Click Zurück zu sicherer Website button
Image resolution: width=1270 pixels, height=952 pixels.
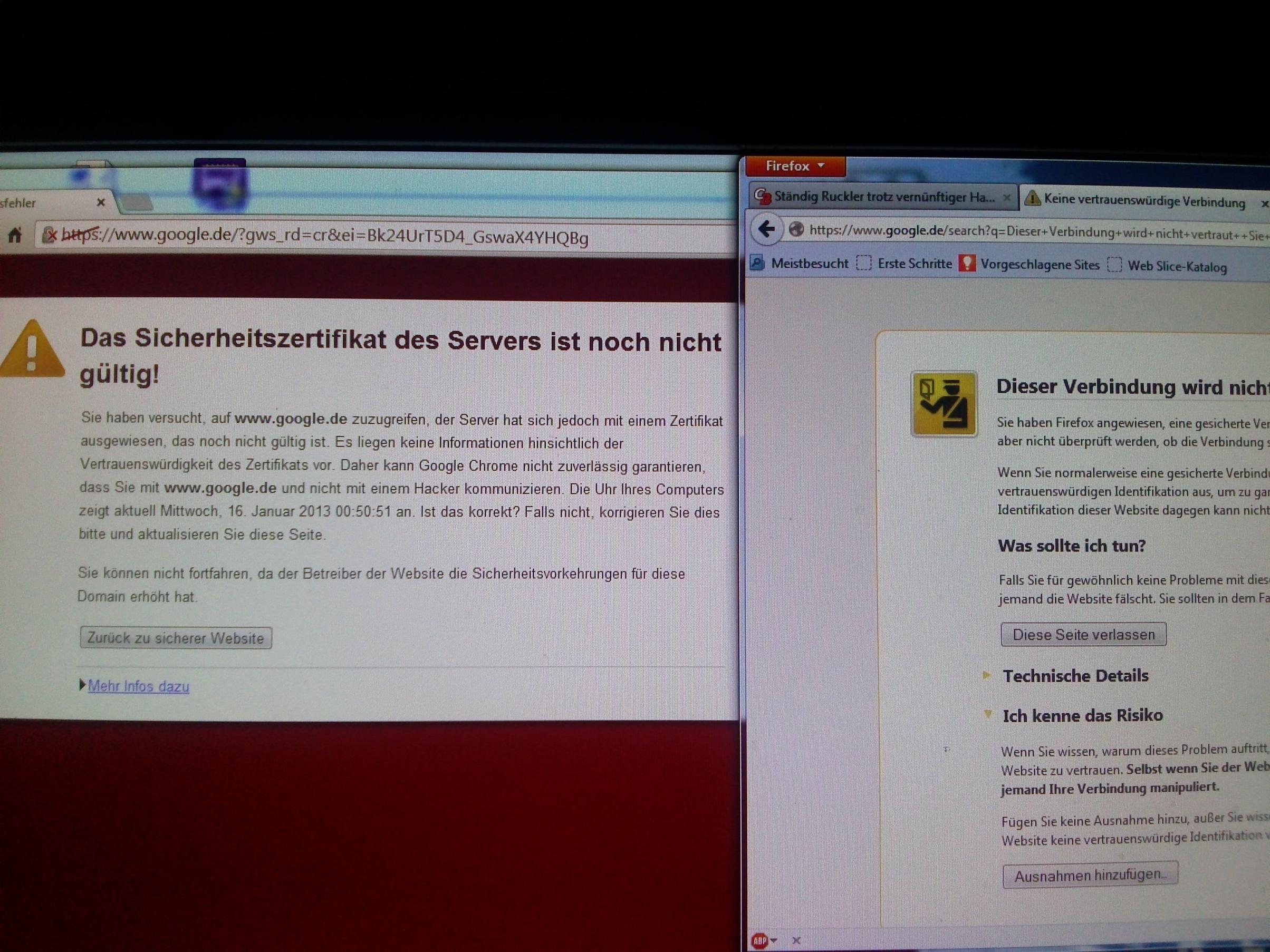pos(175,638)
